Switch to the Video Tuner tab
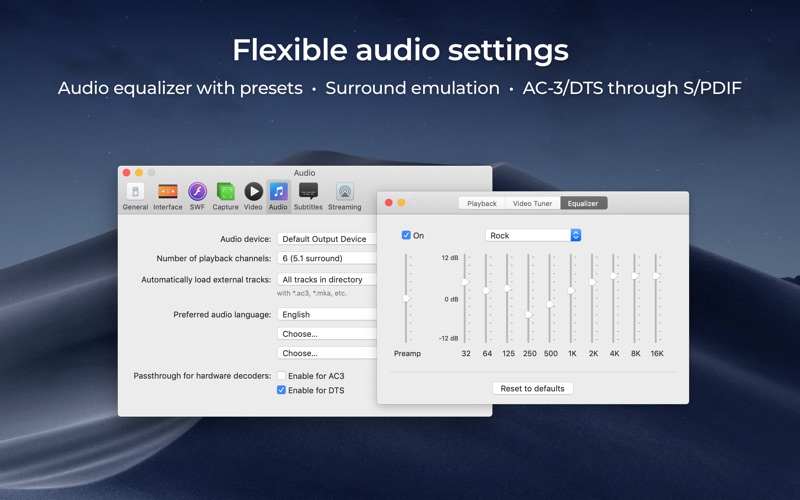Screen dimensions: 800x500 click(x=532, y=203)
